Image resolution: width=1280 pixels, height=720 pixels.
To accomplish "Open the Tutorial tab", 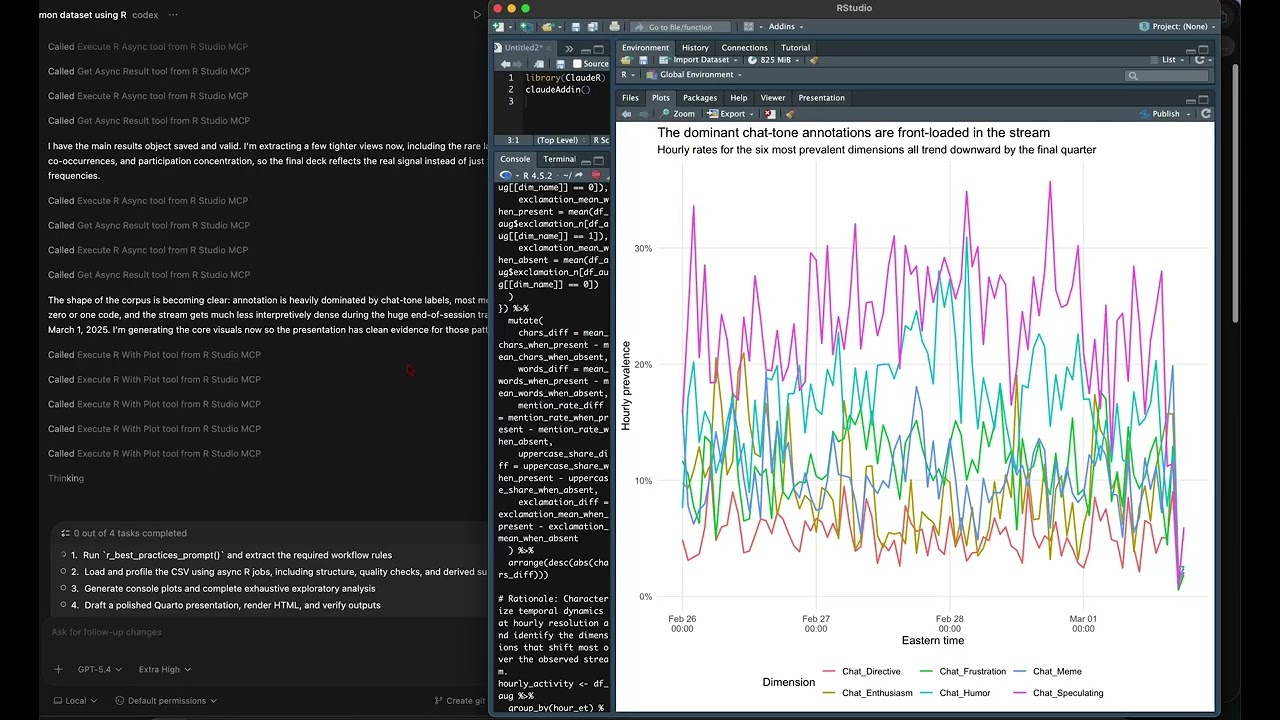I will click(795, 48).
